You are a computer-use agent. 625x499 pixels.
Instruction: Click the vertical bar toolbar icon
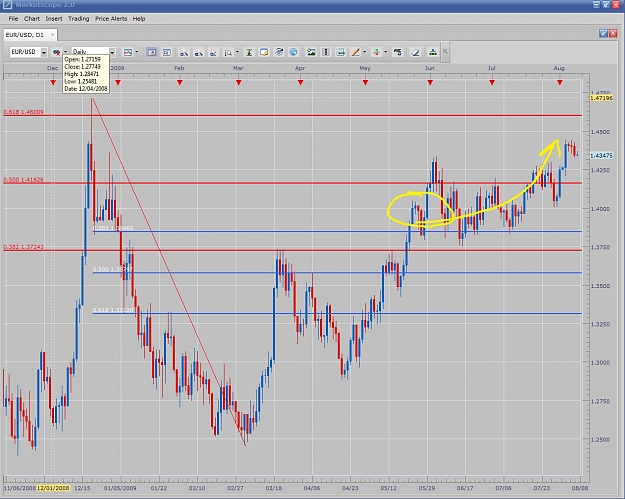tap(326, 52)
